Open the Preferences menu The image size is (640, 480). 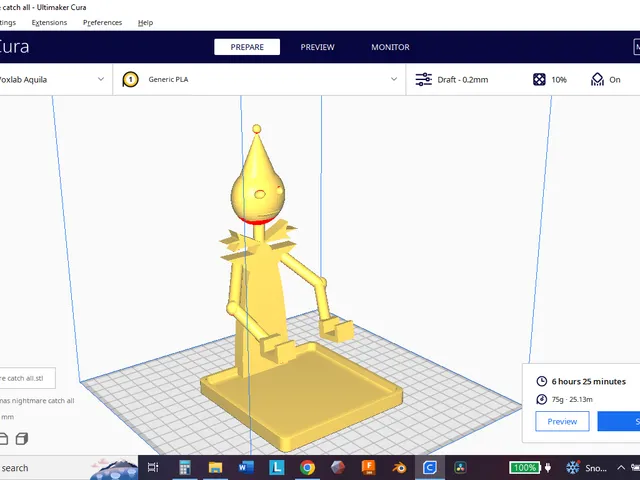(x=102, y=22)
